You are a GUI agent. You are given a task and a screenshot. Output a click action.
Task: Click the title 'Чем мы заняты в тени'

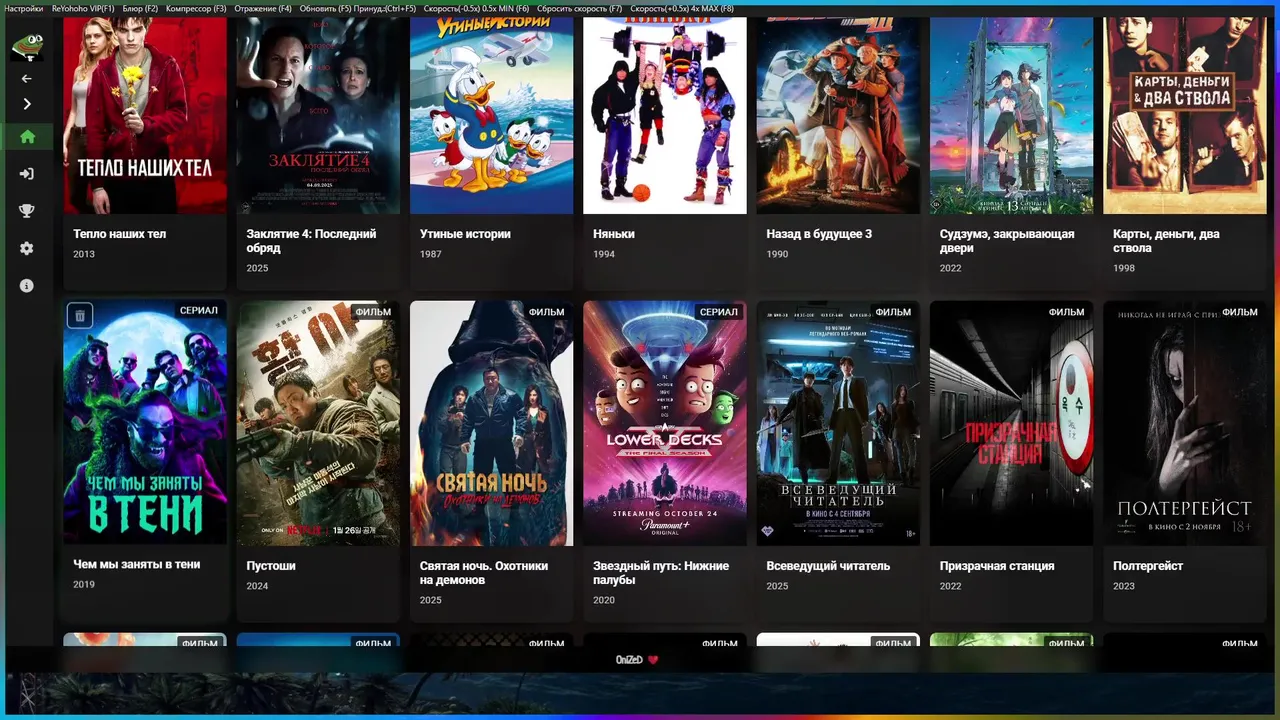coord(136,564)
